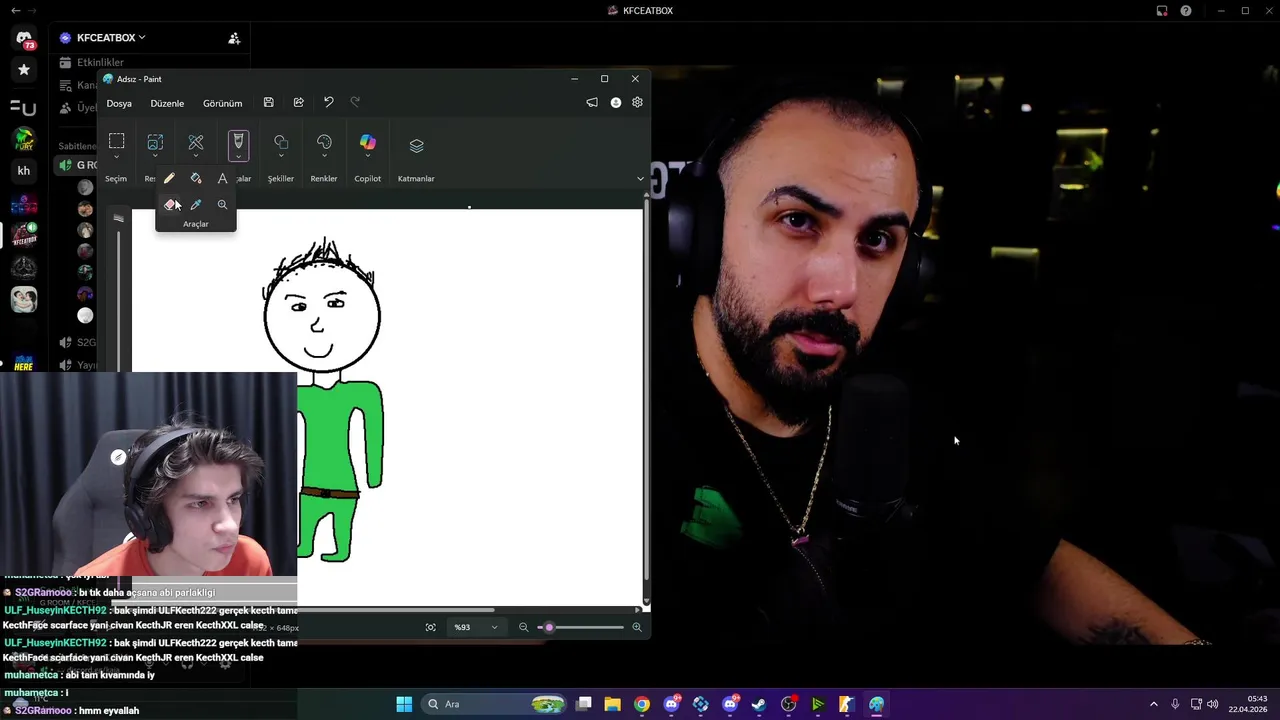
Task: Select the Fill bucket tool
Action: point(196,178)
